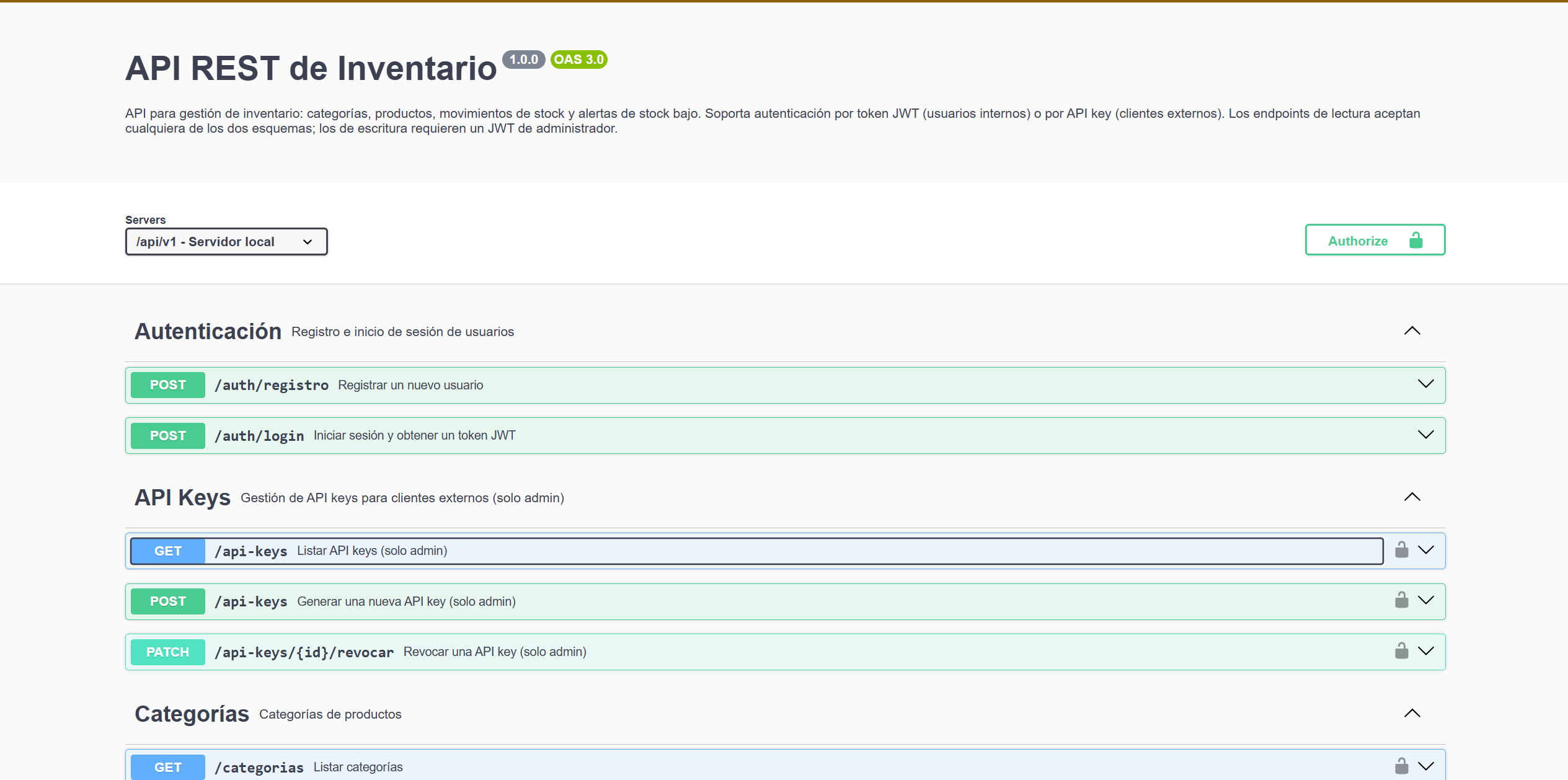
Task: Expand the POST /auth/registro endpoint chevron
Action: tap(1425, 384)
